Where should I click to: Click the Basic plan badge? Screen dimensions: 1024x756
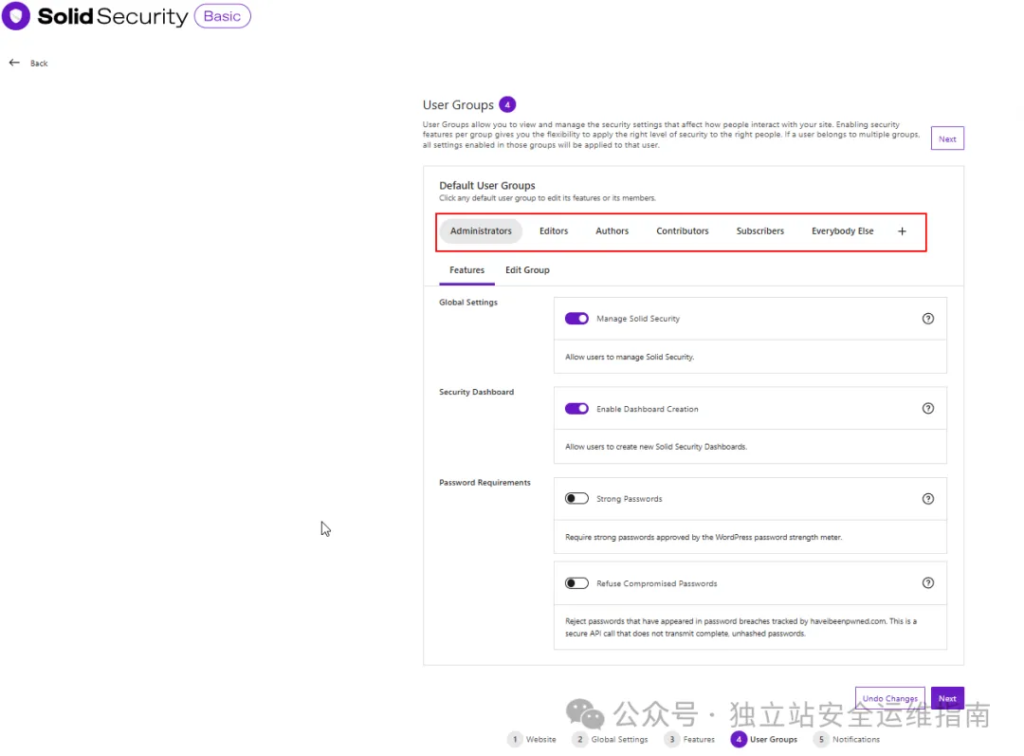pos(222,16)
